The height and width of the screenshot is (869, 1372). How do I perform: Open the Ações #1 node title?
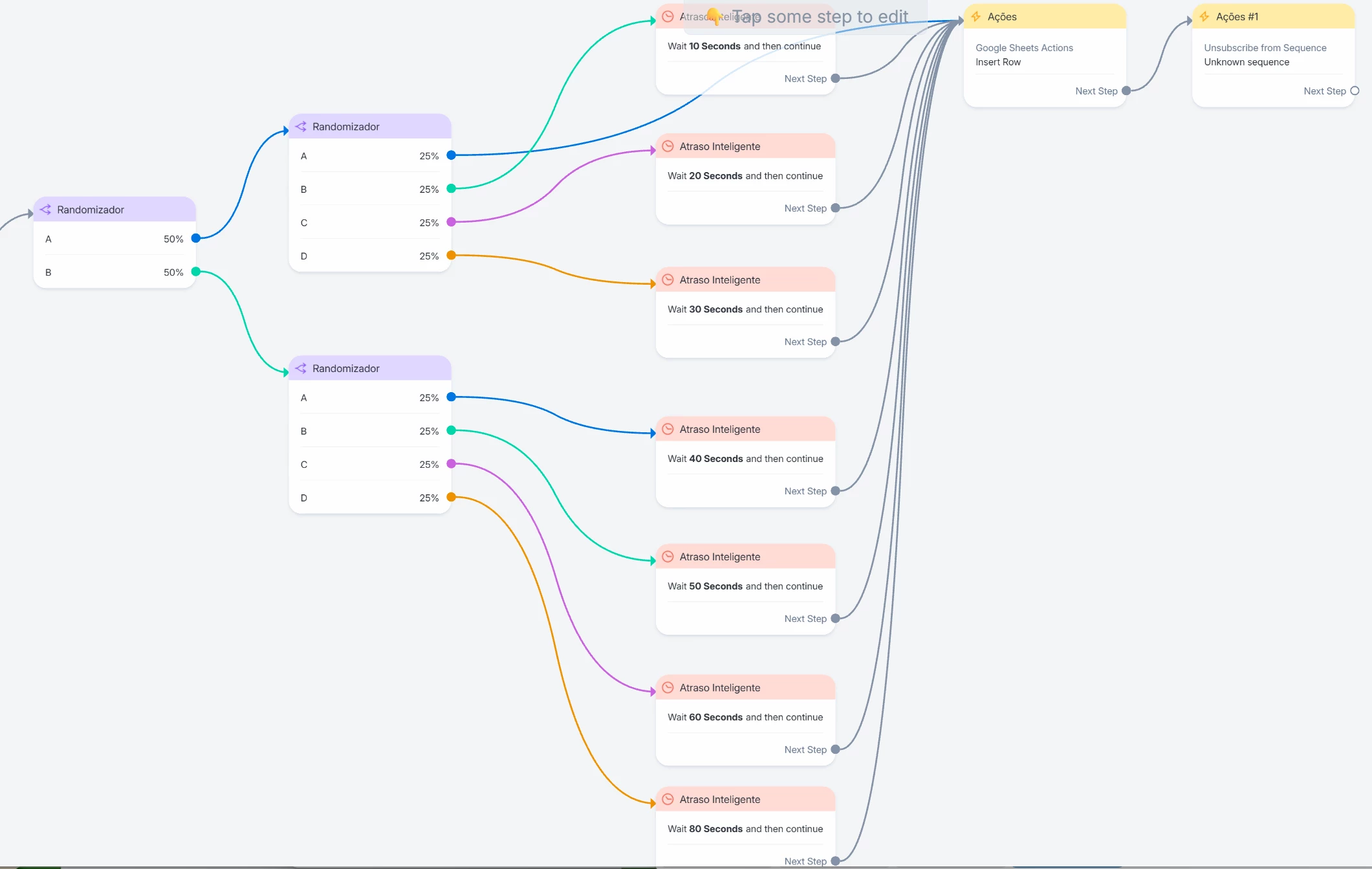pos(1237,17)
